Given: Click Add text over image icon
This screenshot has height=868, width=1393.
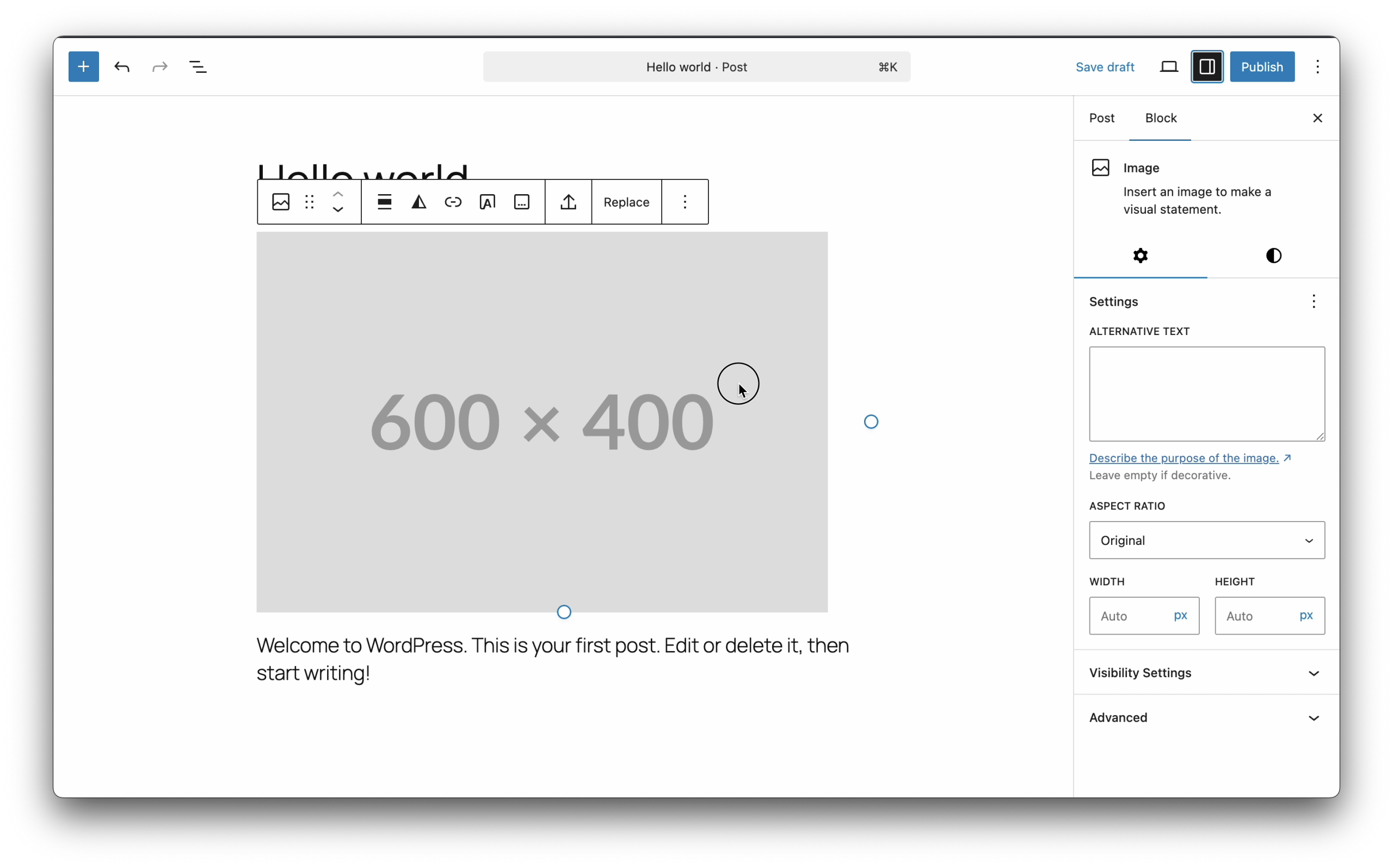Looking at the screenshot, I should (487, 202).
